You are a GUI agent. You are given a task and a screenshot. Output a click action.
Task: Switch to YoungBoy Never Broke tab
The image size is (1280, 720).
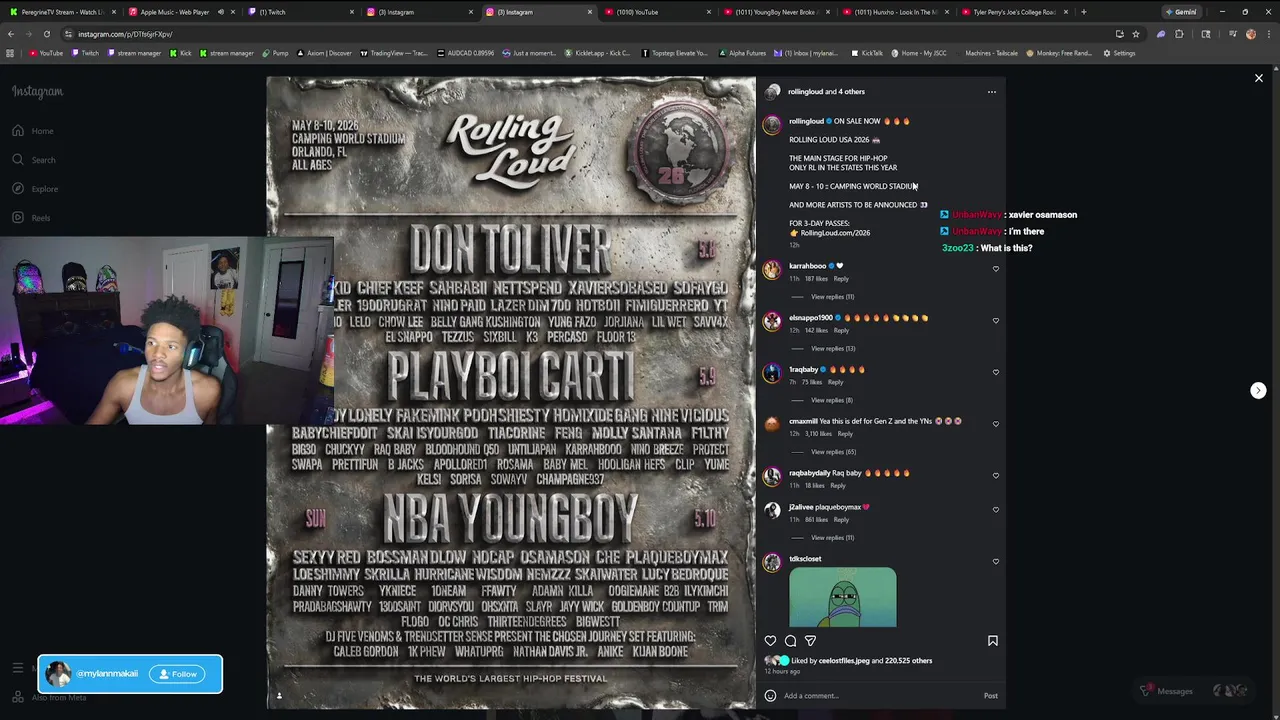pyautogui.click(x=775, y=12)
